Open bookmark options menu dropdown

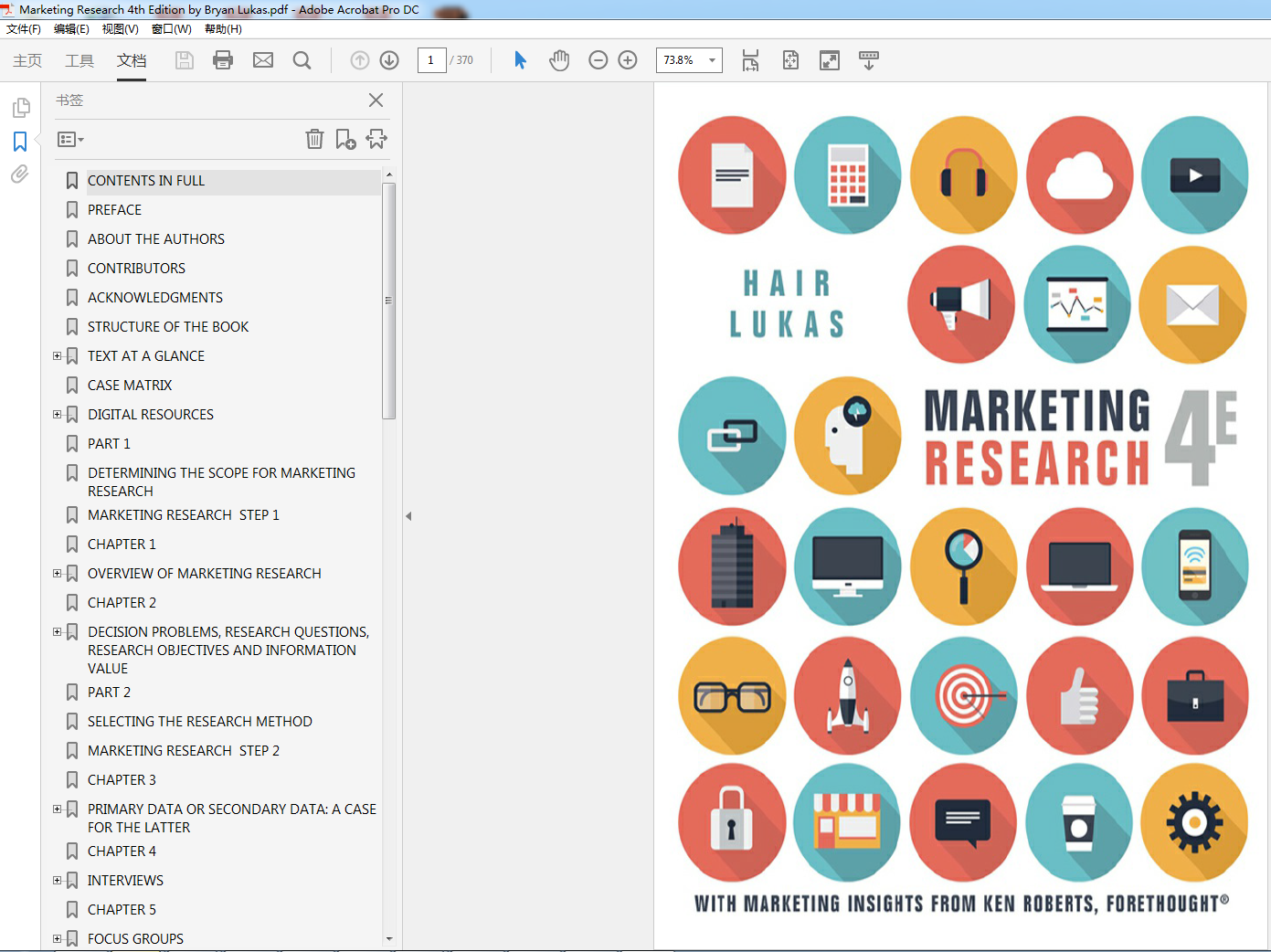click(x=70, y=140)
